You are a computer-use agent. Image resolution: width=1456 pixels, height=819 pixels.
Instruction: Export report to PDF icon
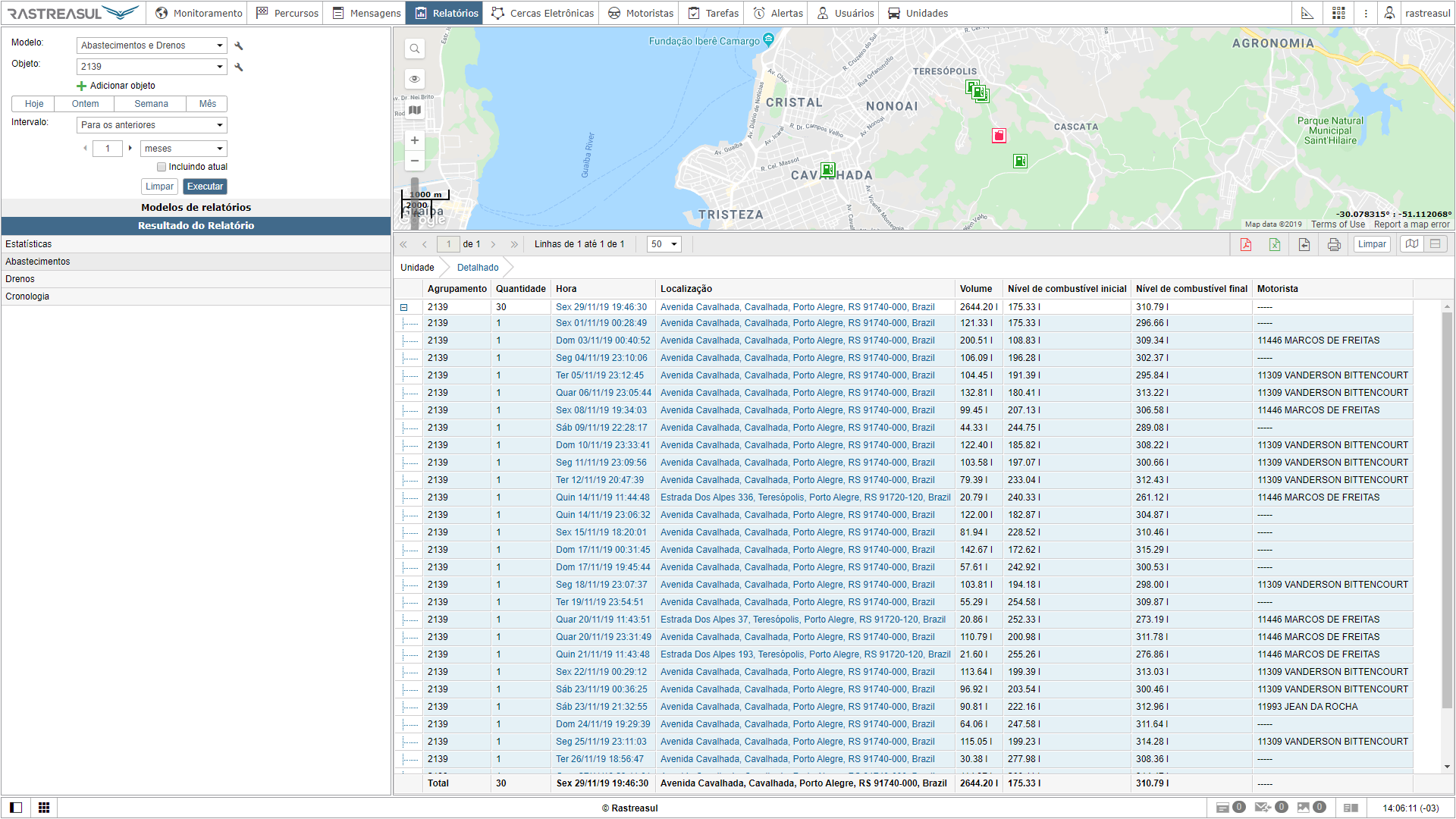click(1245, 244)
